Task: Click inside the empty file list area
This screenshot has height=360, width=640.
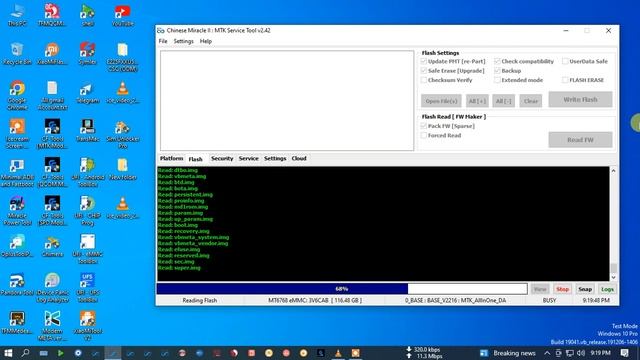Action: [x=287, y=100]
